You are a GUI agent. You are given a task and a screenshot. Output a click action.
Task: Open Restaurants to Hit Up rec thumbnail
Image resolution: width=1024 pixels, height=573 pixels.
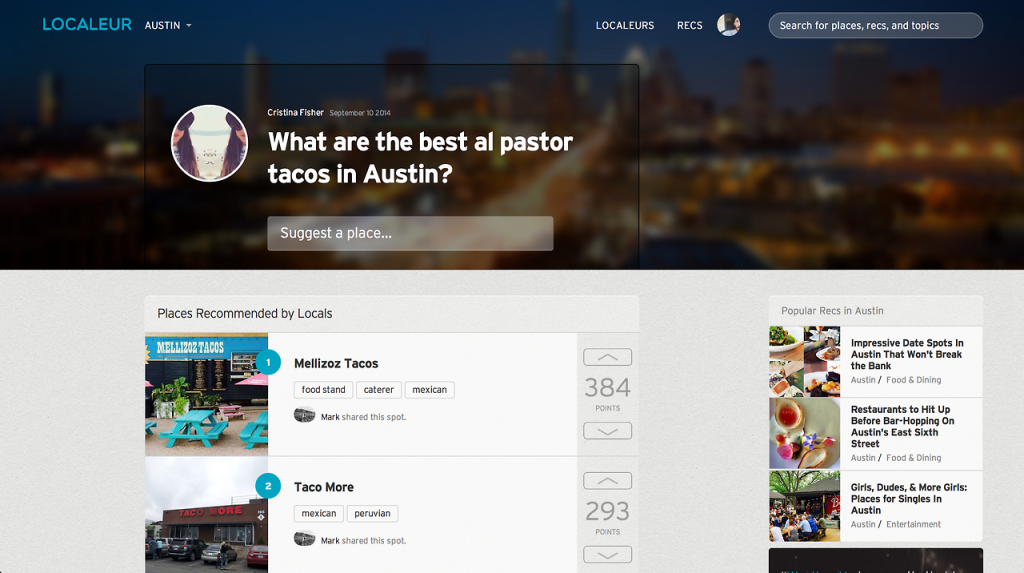click(x=805, y=433)
